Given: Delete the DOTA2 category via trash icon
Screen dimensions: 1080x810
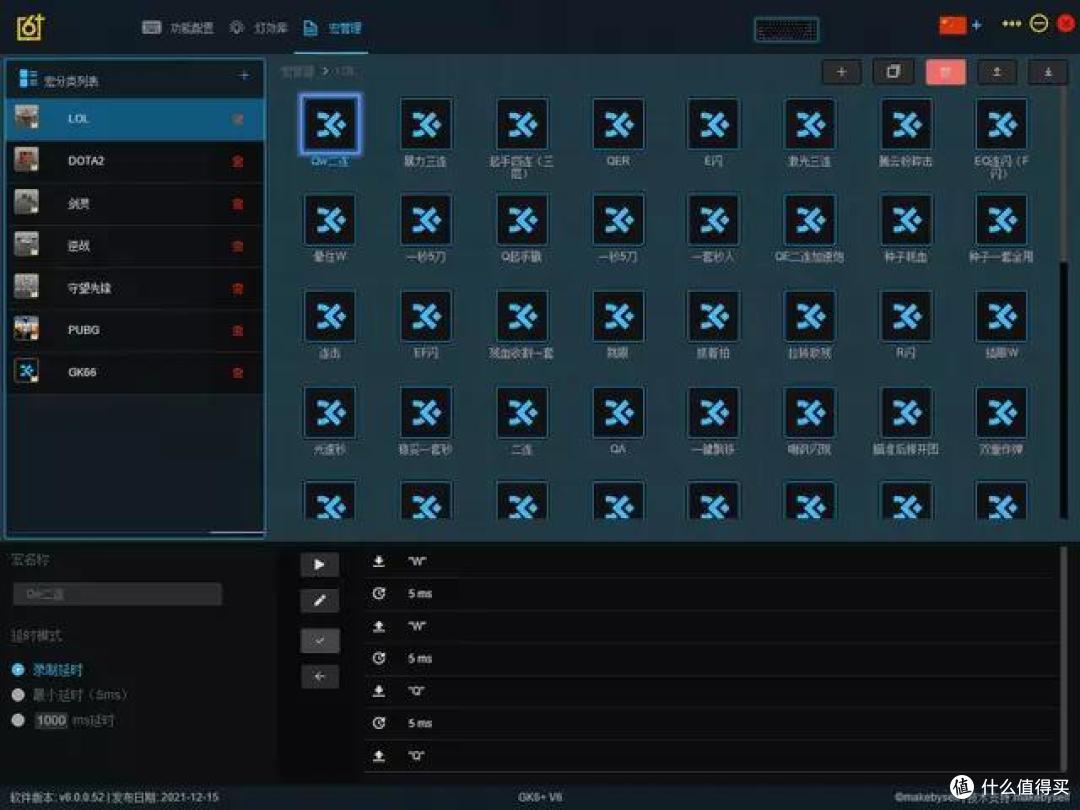Looking at the screenshot, I should point(238,162).
